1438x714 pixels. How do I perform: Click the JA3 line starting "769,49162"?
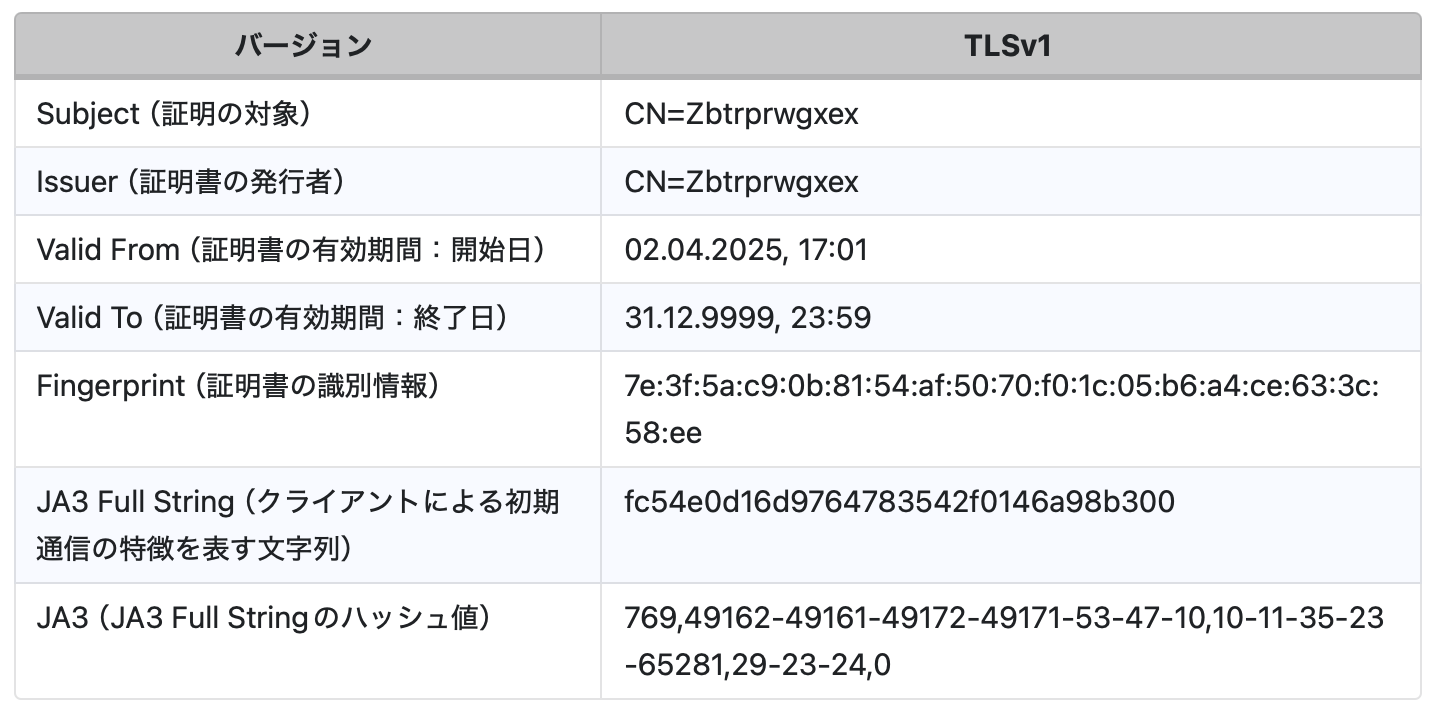tap(1004, 618)
